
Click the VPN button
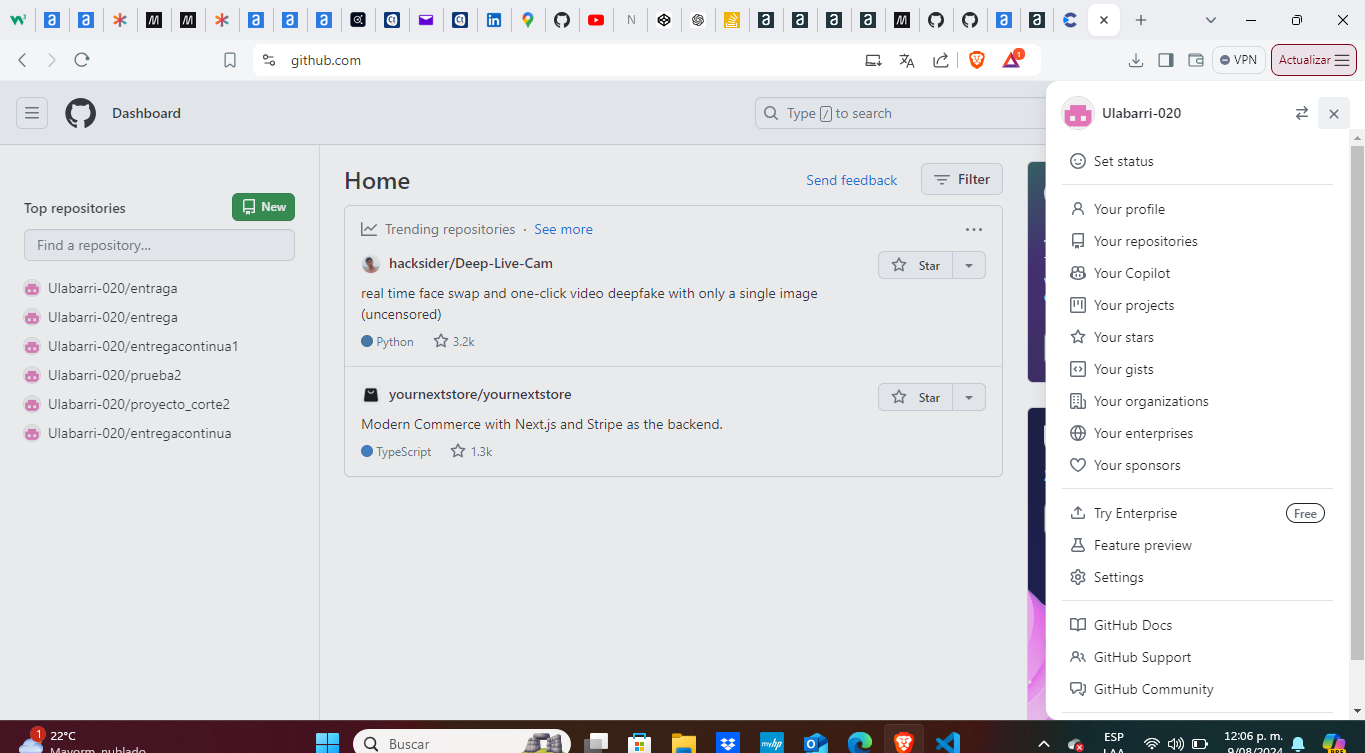tap(1239, 60)
